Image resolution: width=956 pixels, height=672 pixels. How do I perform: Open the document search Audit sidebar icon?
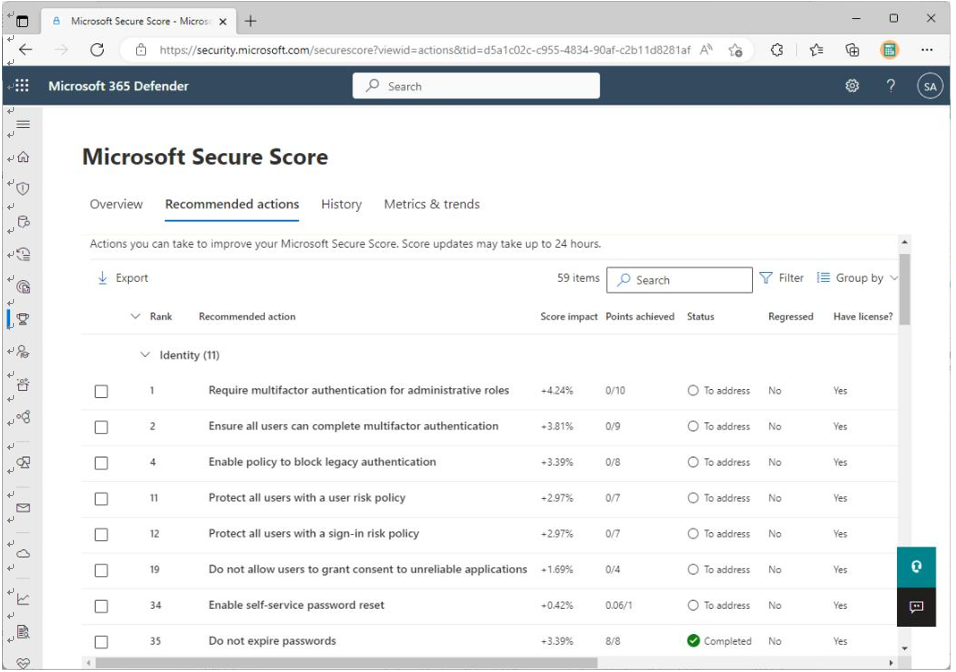pos(23,632)
